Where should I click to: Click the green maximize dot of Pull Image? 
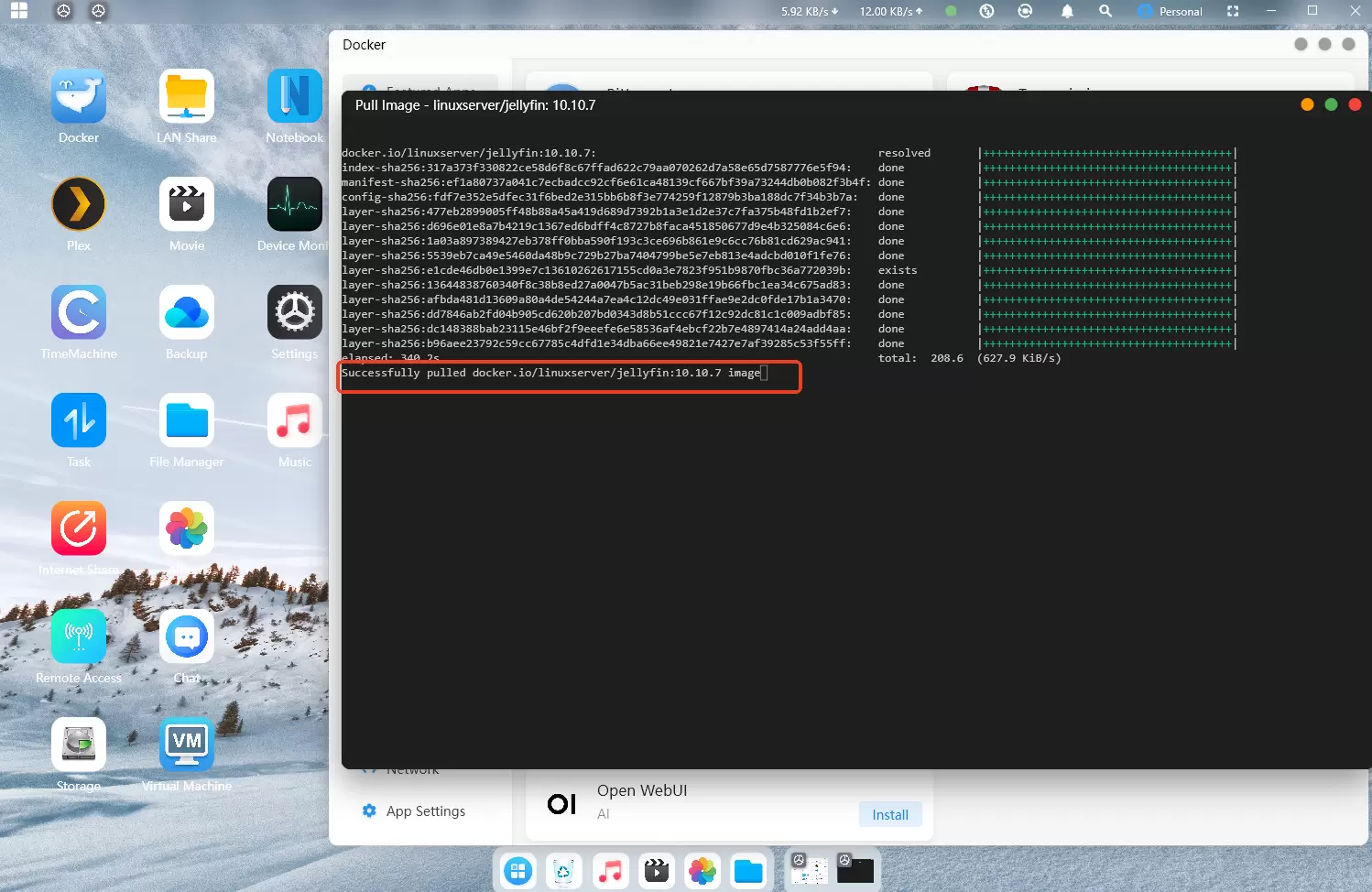click(1331, 104)
